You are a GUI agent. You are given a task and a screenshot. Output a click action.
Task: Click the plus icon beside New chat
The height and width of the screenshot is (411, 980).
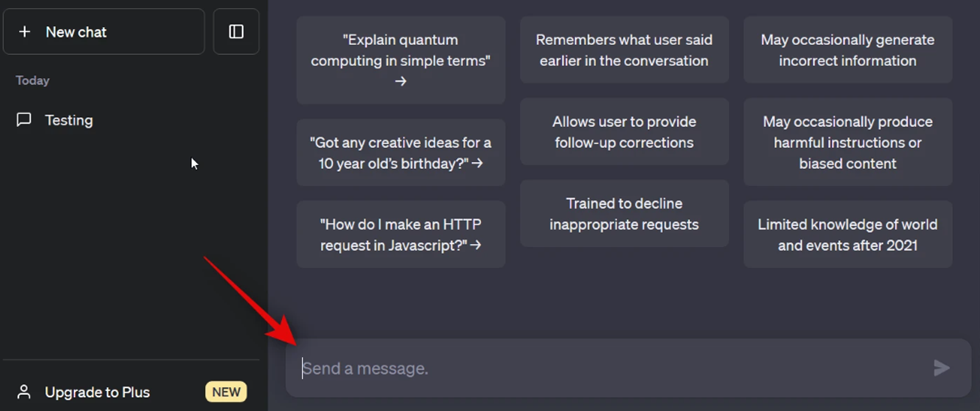point(24,31)
